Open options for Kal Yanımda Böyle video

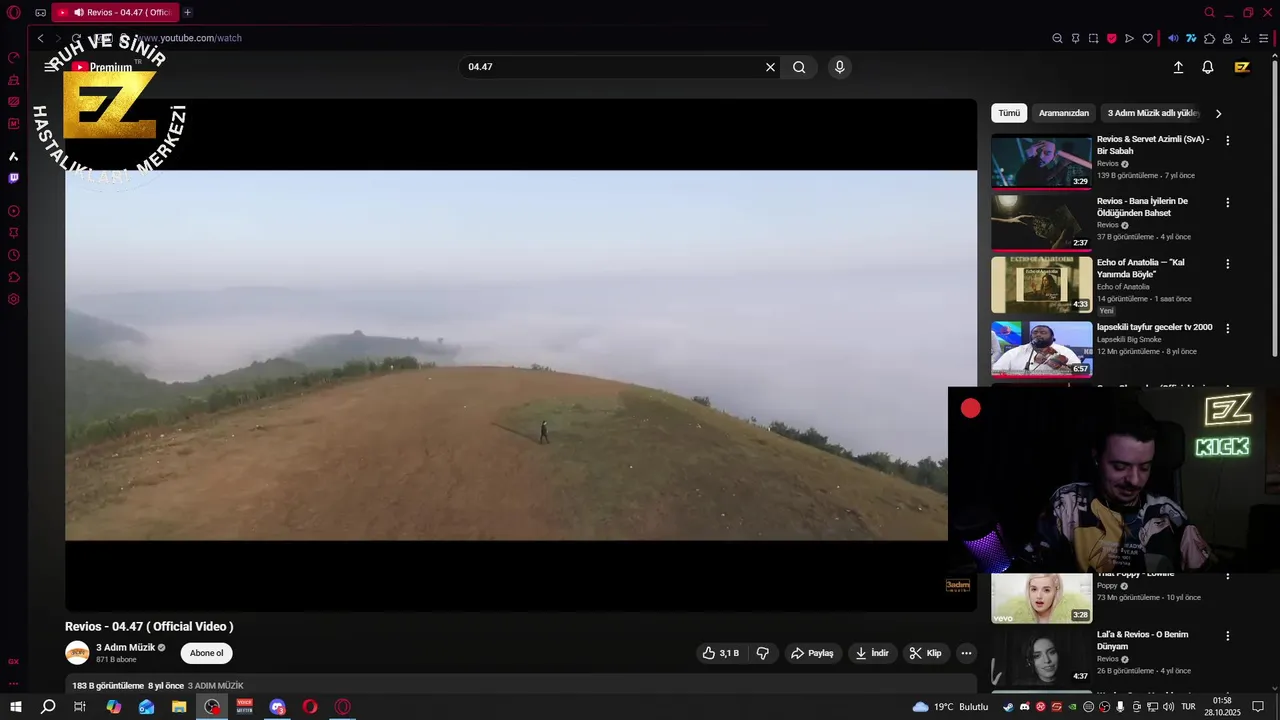point(1228,264)
